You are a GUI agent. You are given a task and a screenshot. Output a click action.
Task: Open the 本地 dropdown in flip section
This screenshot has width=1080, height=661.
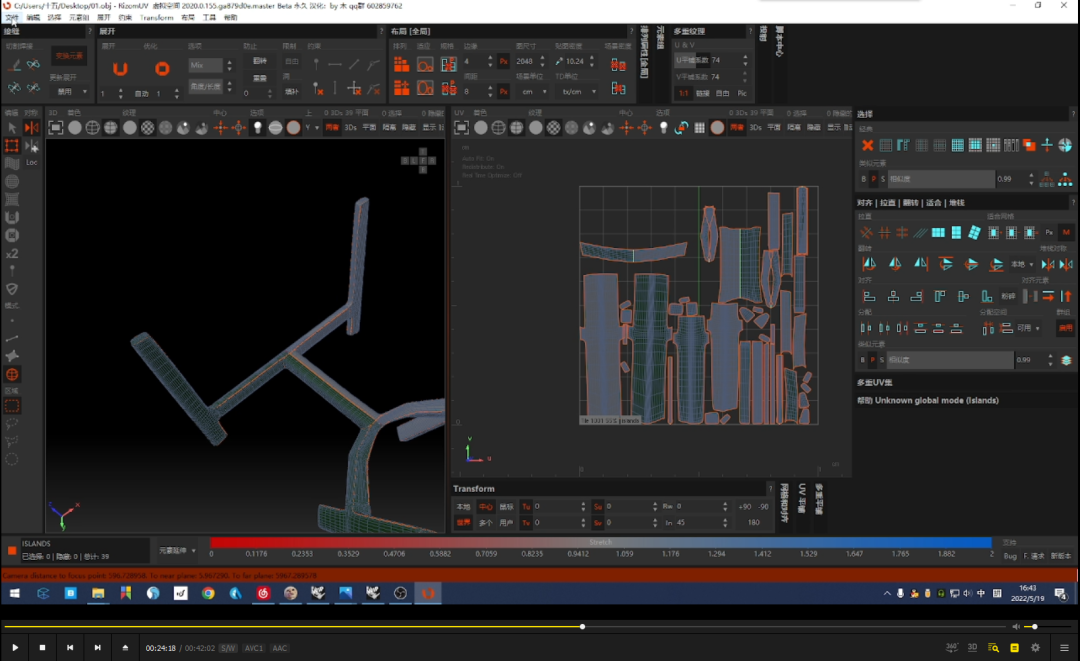[x=1022, y=264]
